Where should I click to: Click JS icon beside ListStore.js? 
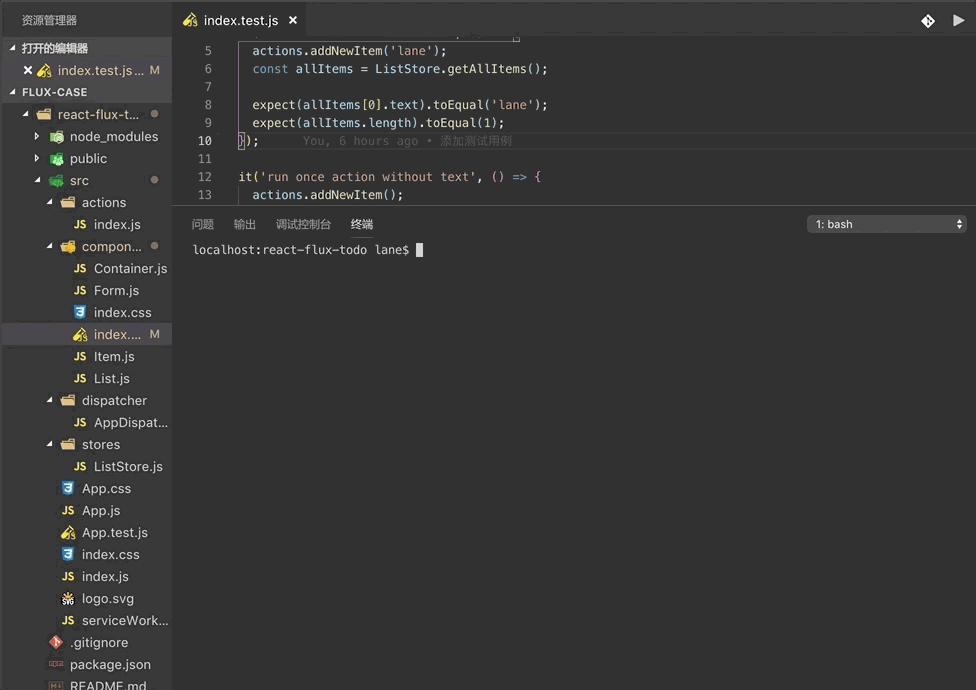[80, 467]
